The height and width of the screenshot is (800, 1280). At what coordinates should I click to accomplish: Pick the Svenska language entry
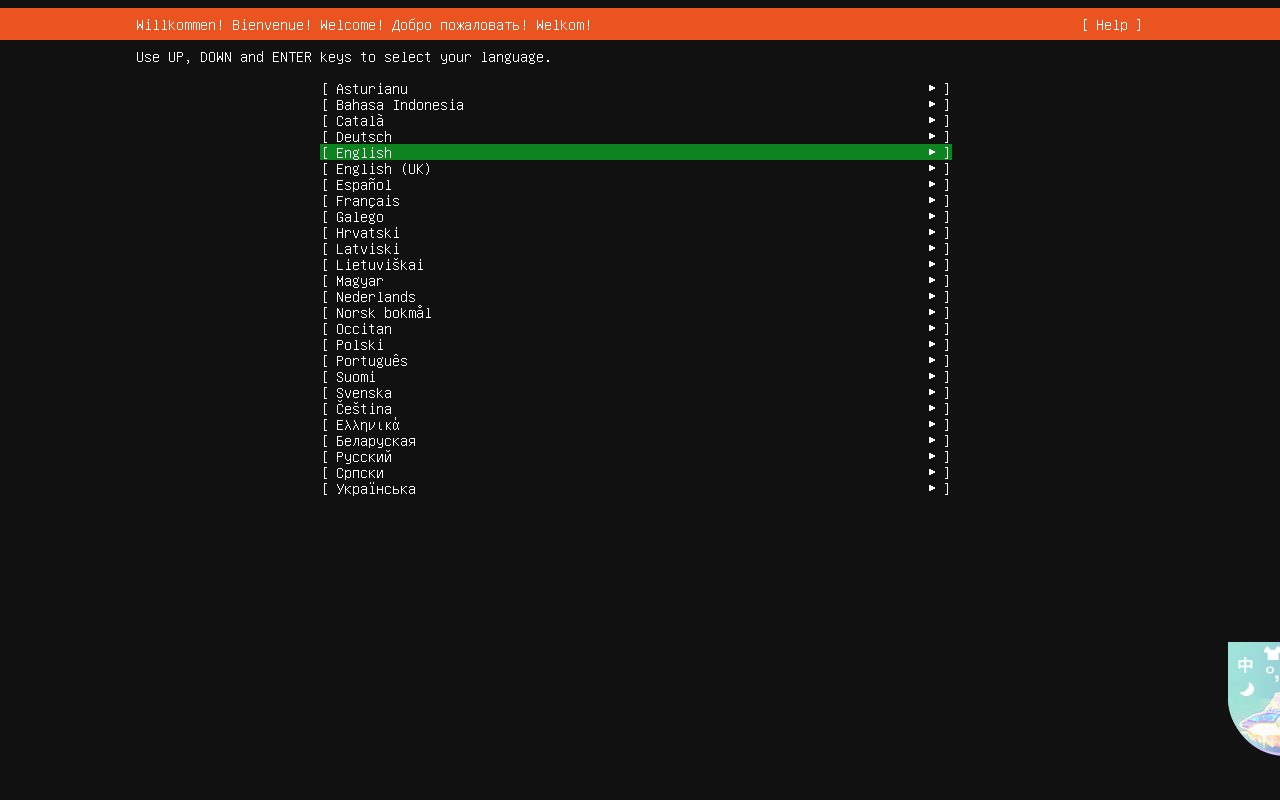363,393
